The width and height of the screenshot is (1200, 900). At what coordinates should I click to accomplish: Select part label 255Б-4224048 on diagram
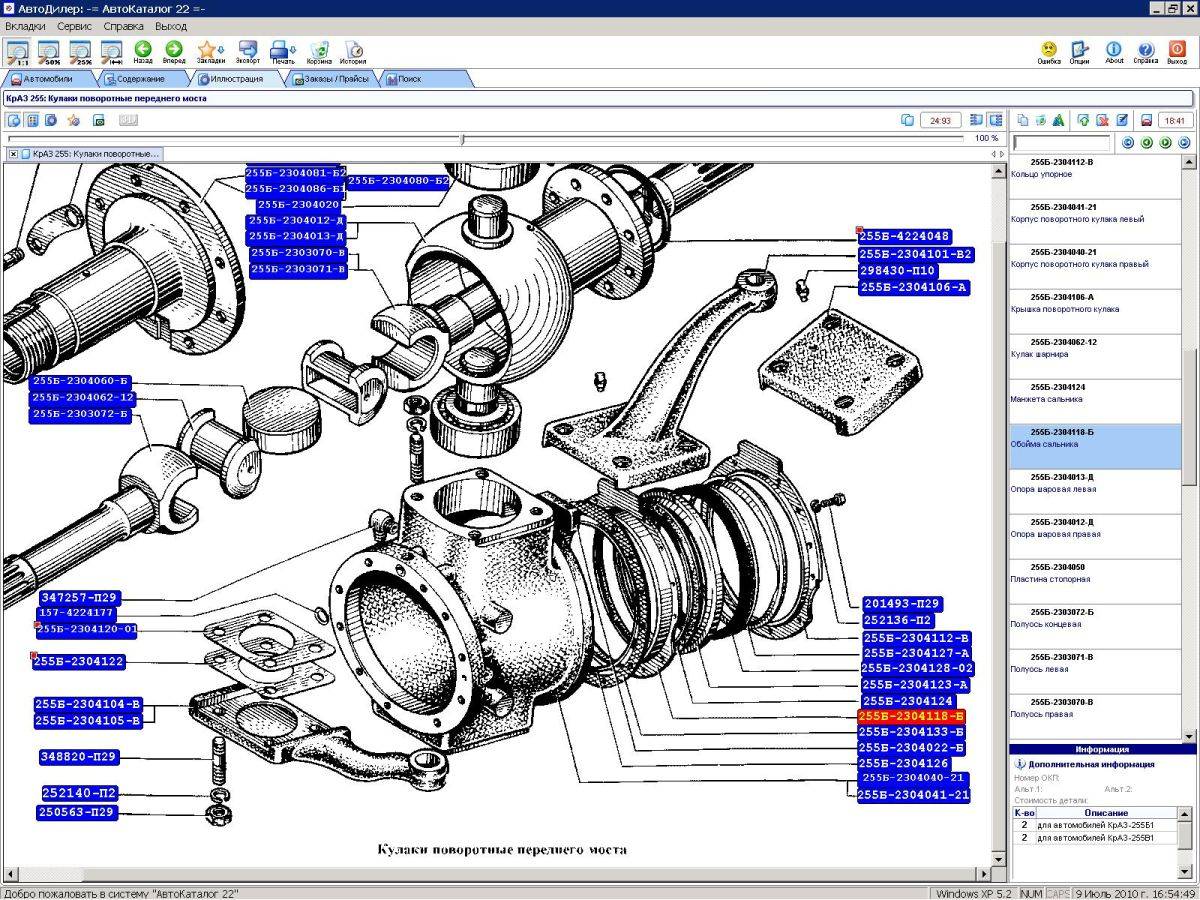point(904,237)
